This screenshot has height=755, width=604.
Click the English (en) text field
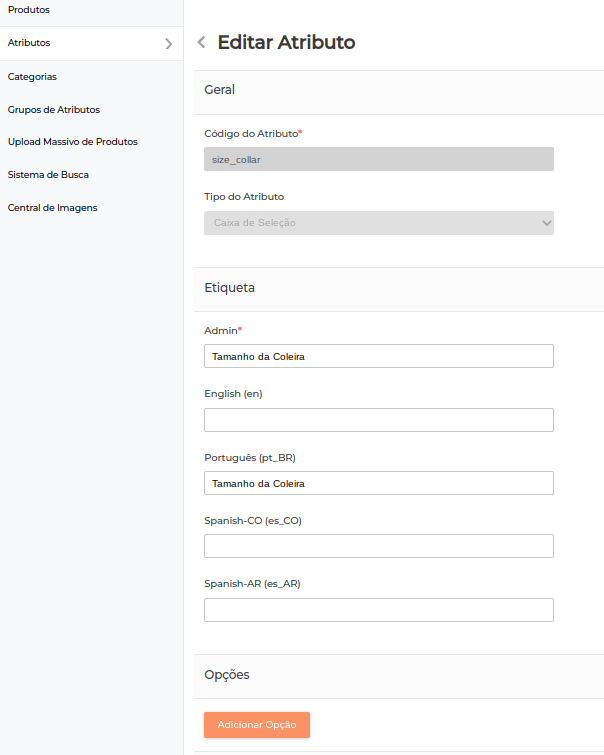pos(378,420)
